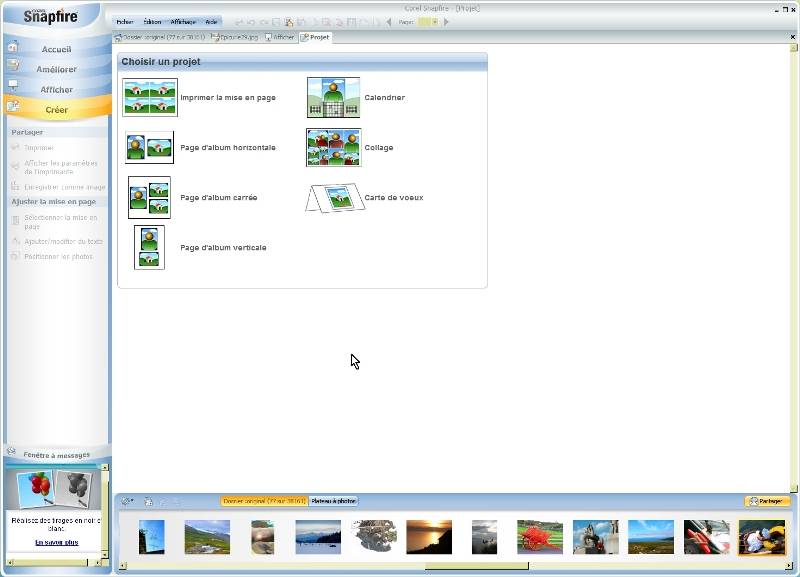
Task: Select the Calendrier project icon
Action: click(x=333, y=98)
